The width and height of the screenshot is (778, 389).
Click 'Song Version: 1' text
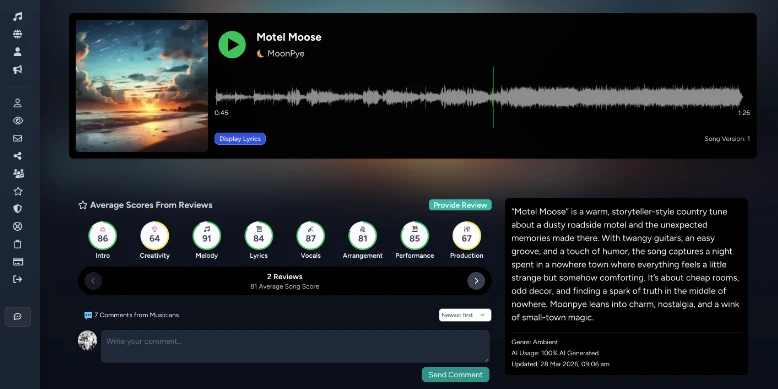coord(727,139)
